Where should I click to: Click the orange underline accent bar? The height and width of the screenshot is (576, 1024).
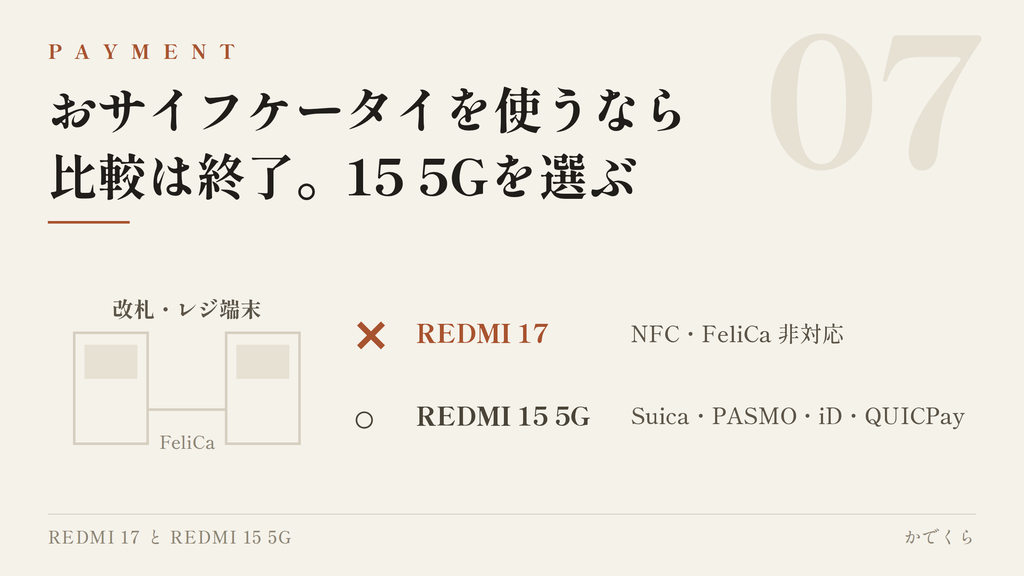89,222
